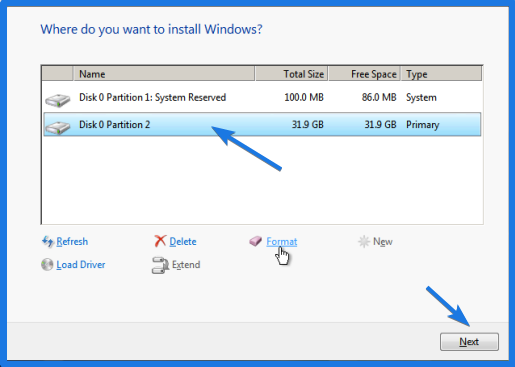
Task: Sort by the Total Size column header
Action: [x=292, y=74]
